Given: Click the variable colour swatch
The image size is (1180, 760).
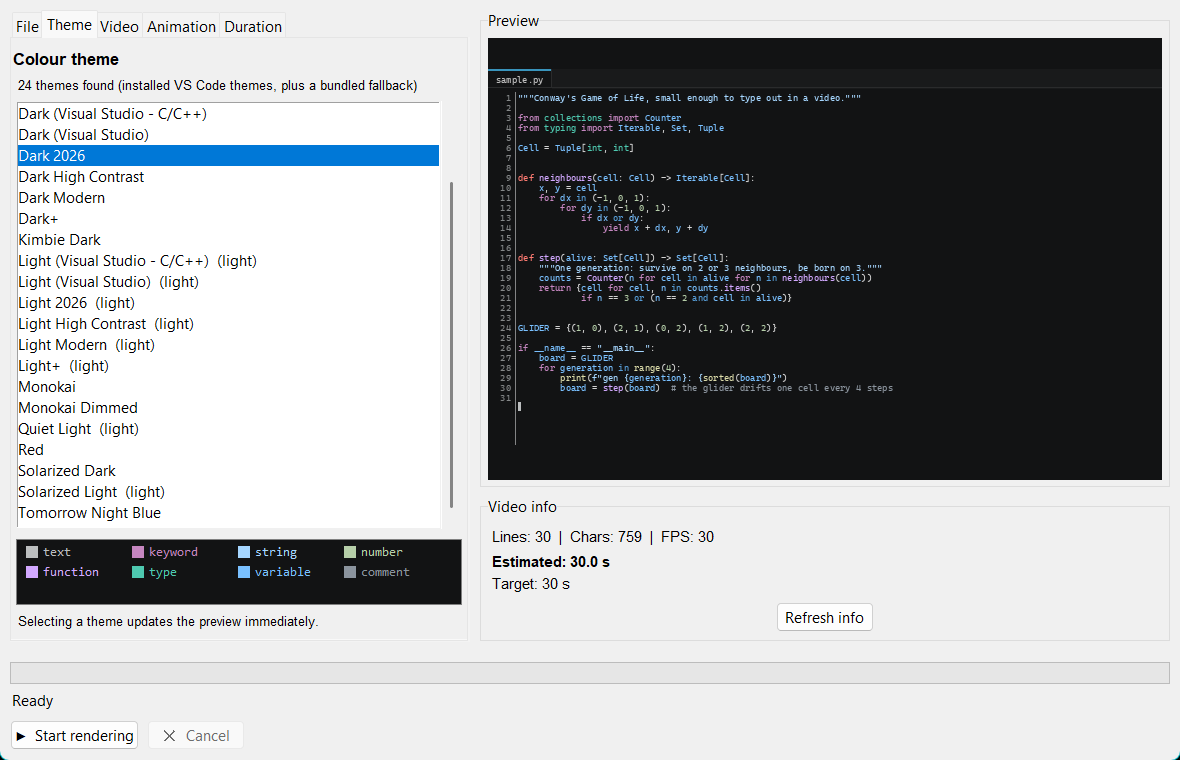Looking at the screenshot, I should pos(244,572).
